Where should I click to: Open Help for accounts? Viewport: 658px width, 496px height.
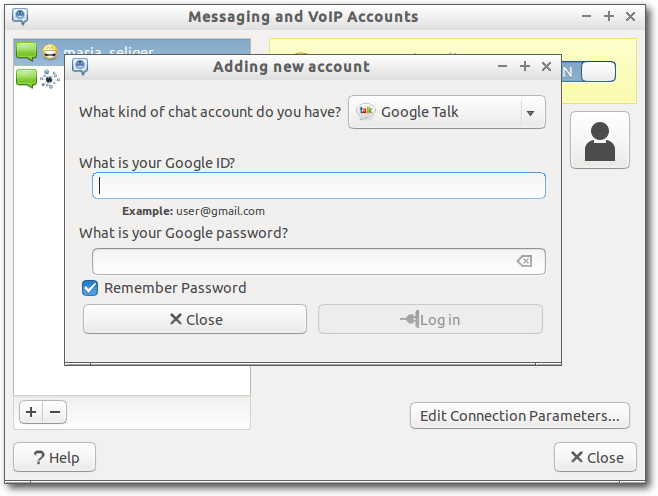point(55,457)
